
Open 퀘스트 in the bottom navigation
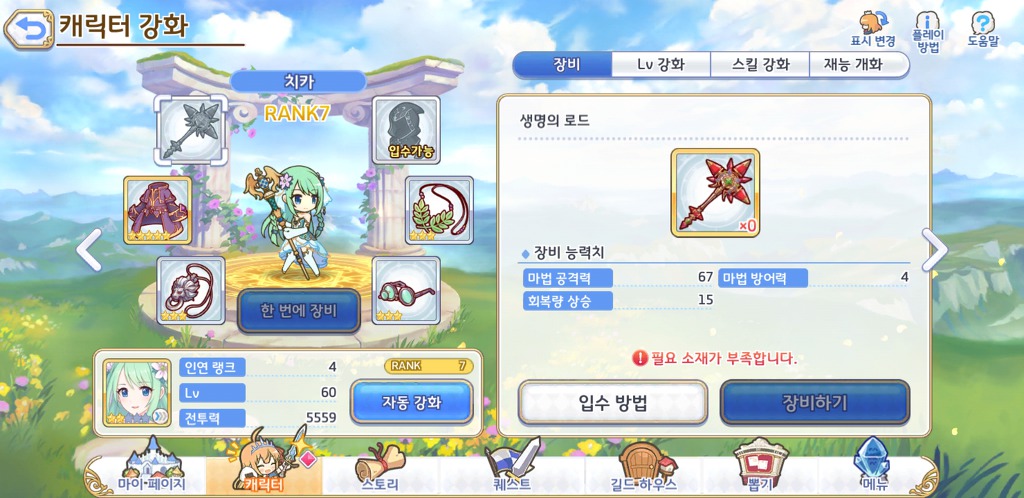pos(511,469)
